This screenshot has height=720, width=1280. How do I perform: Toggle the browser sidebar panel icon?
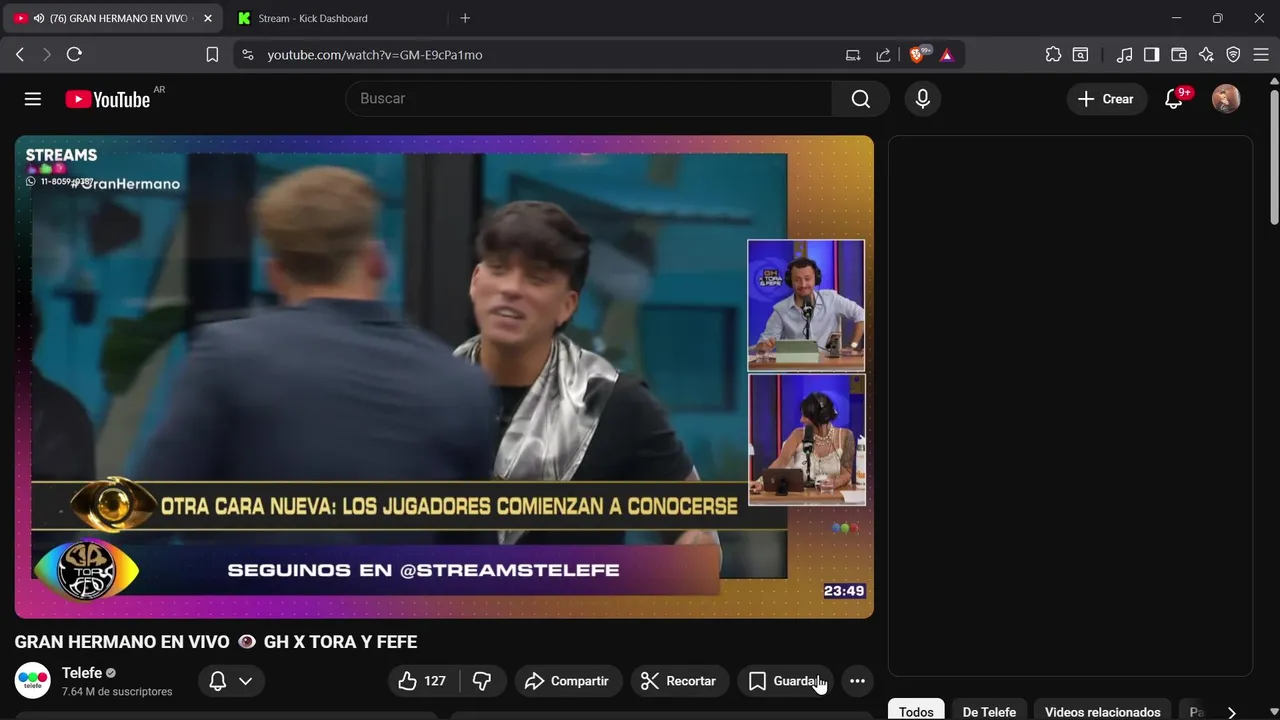point(1152,55)
